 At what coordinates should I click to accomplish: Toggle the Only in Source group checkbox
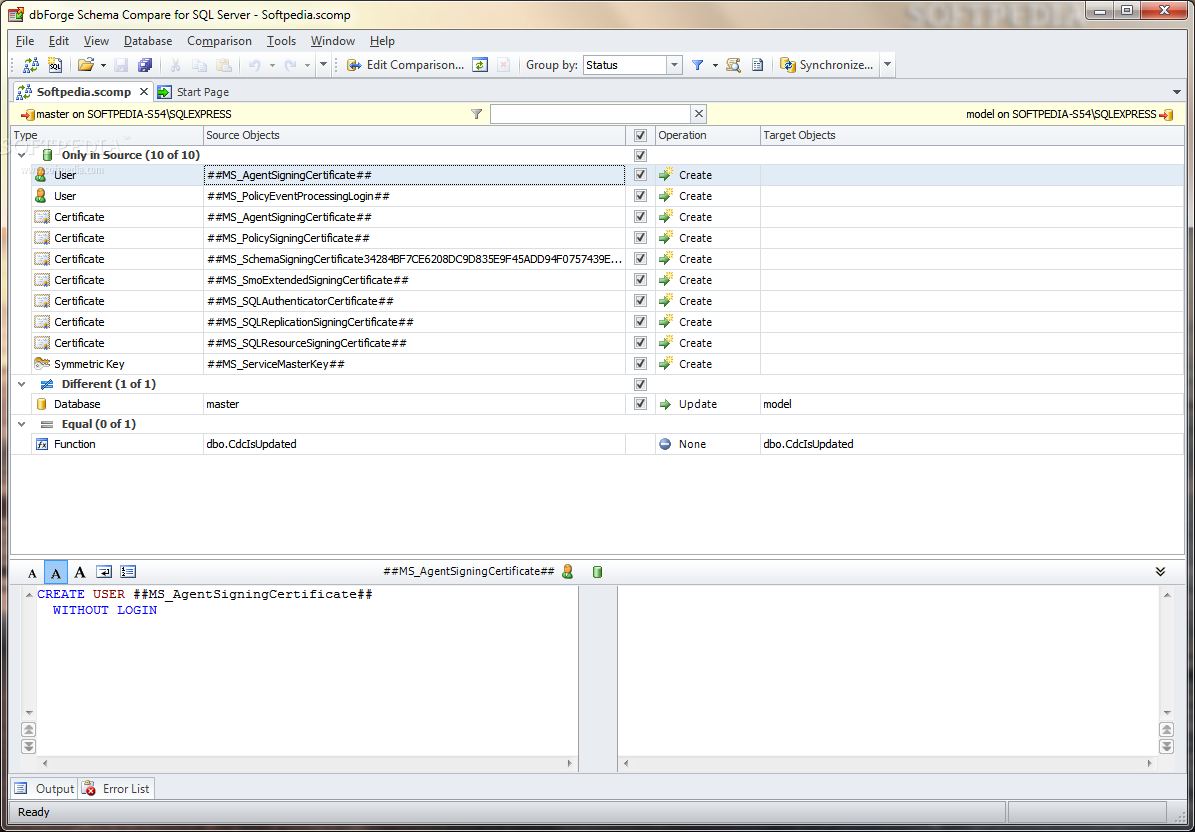[640, 155]
